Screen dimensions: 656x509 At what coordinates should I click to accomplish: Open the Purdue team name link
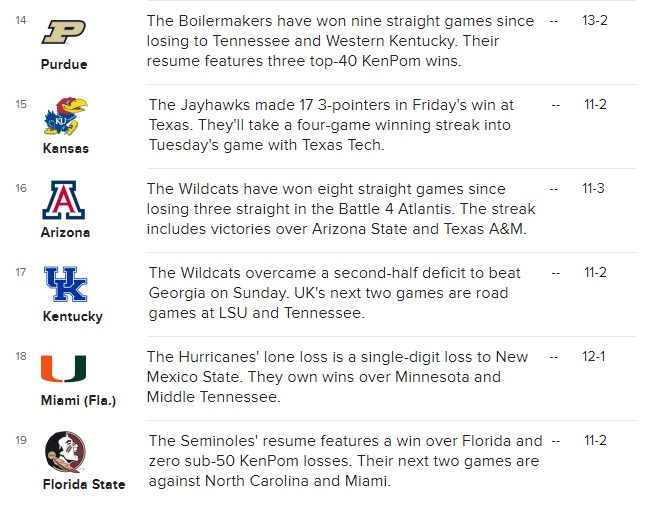(64, 64)
